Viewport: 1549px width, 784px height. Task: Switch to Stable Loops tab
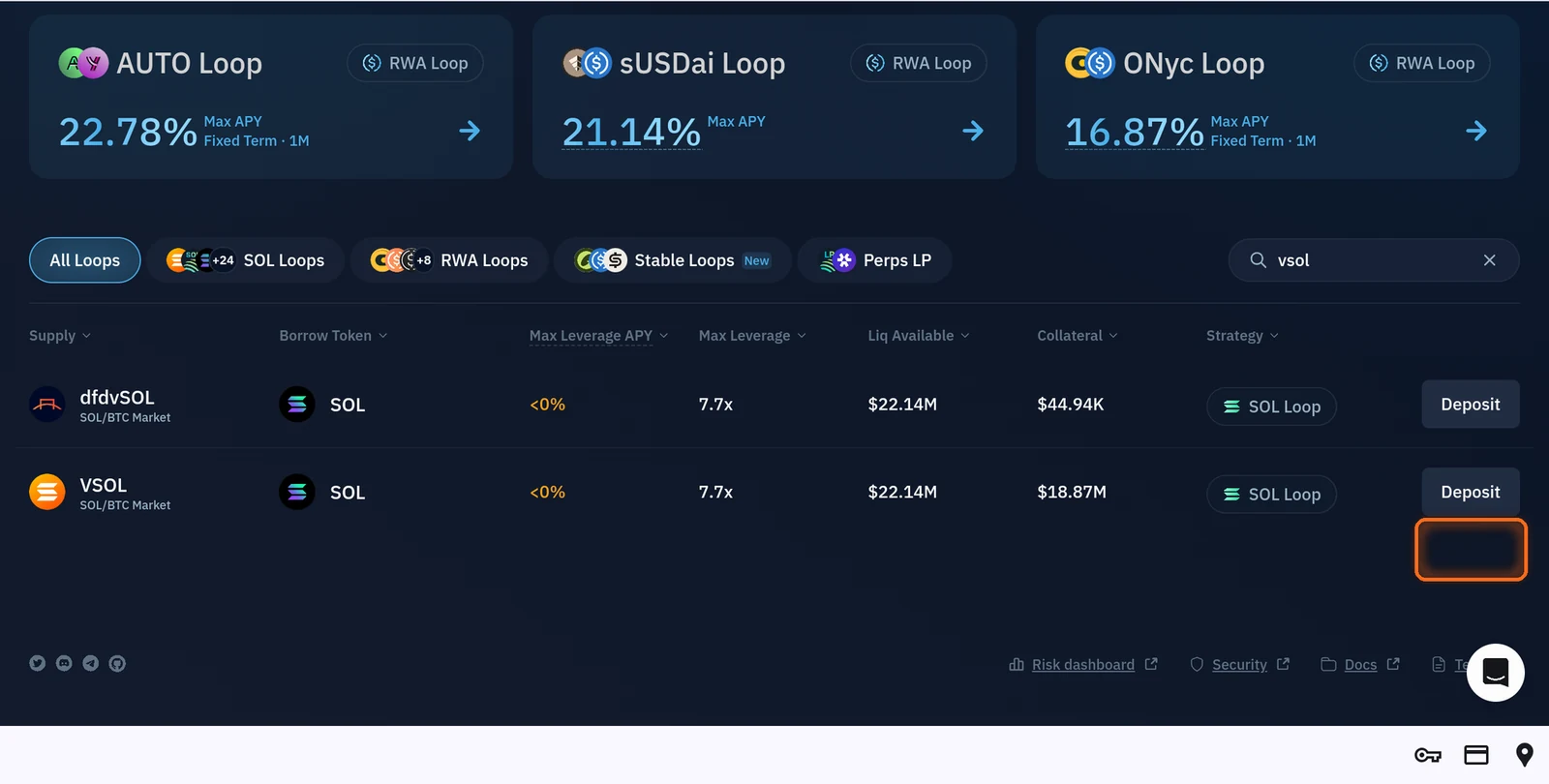(x=673, y=260)
